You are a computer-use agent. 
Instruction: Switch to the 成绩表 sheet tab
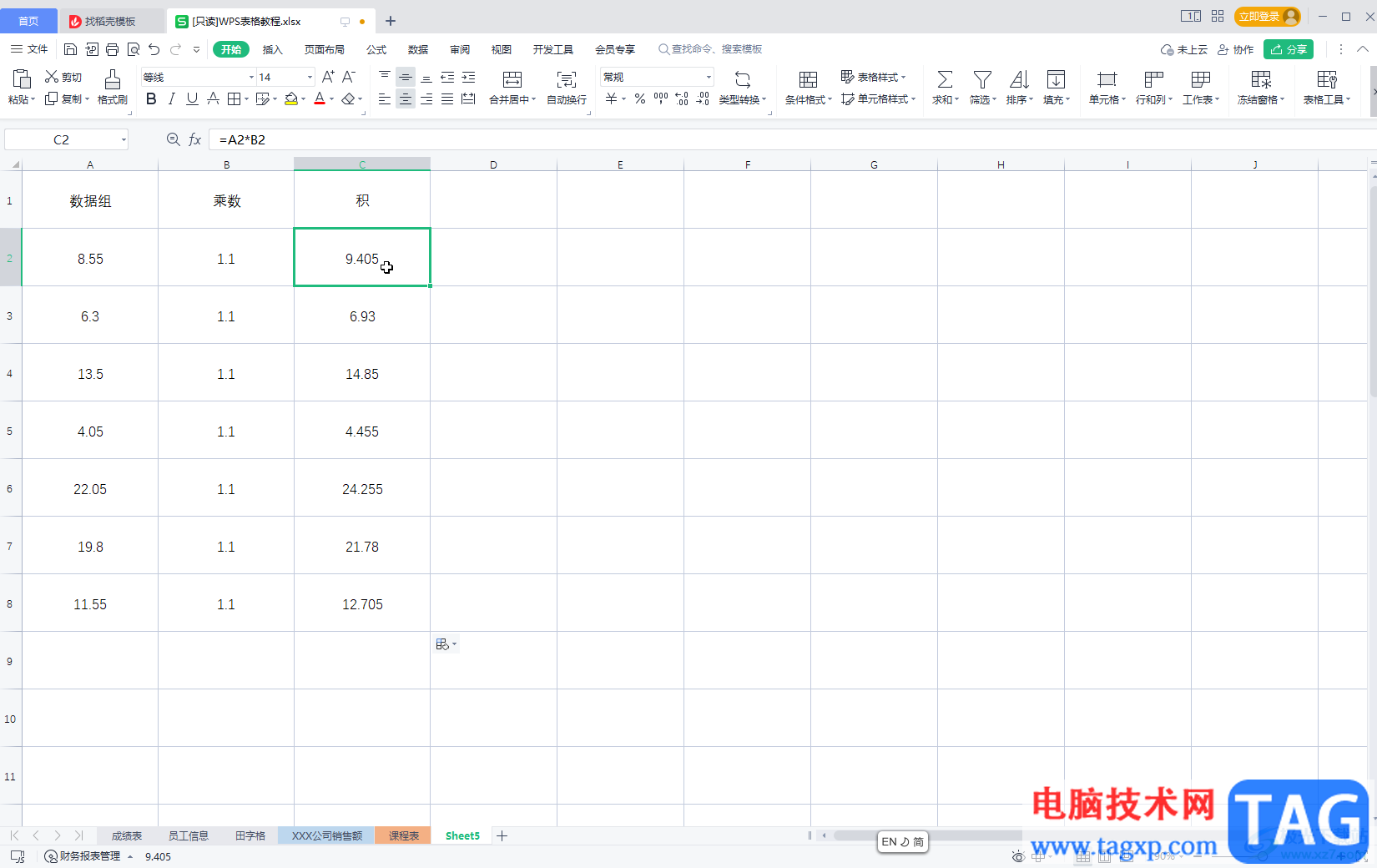coord(127,835)
